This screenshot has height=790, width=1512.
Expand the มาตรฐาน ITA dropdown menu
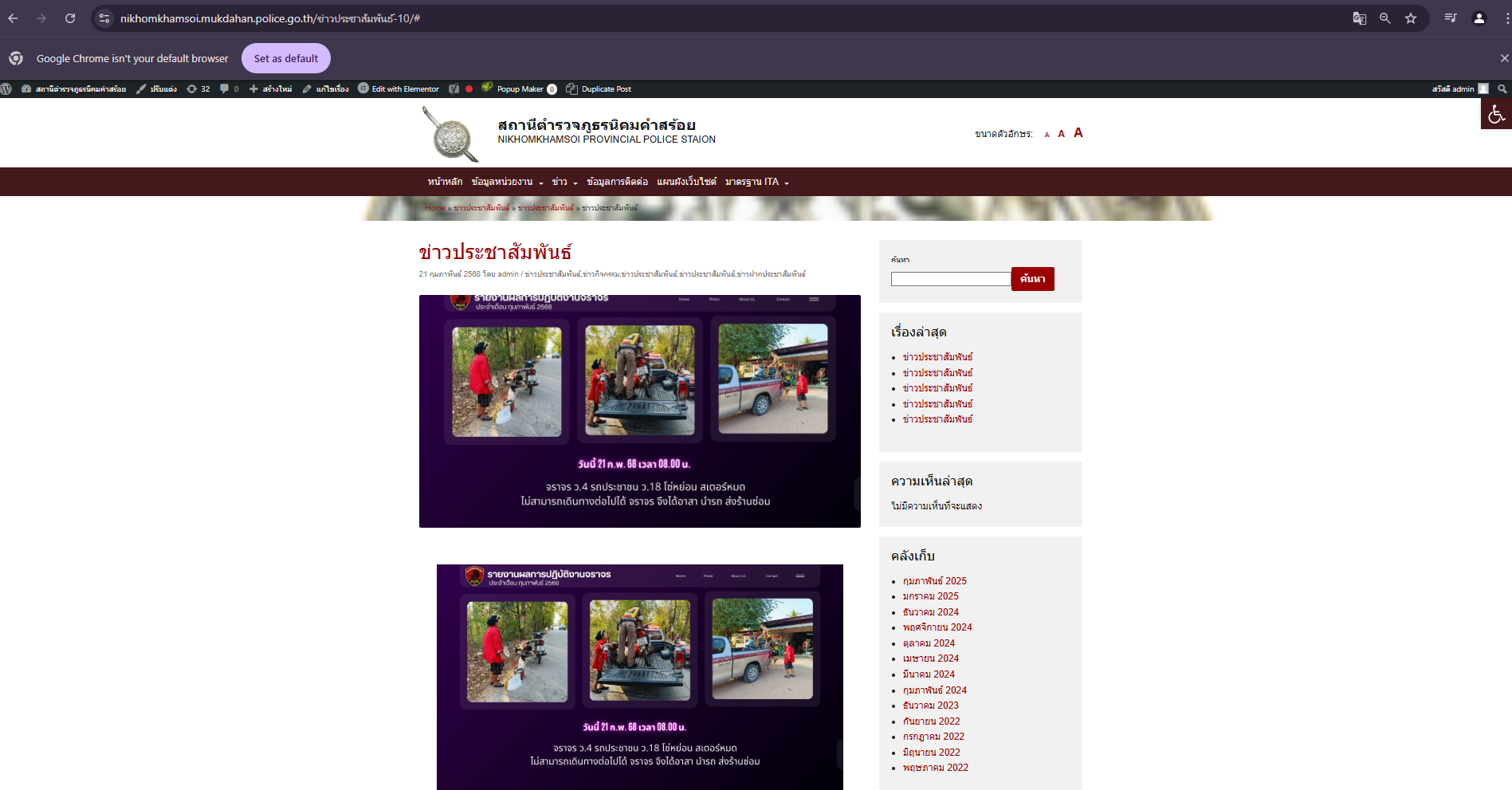(x=756, y=182)
